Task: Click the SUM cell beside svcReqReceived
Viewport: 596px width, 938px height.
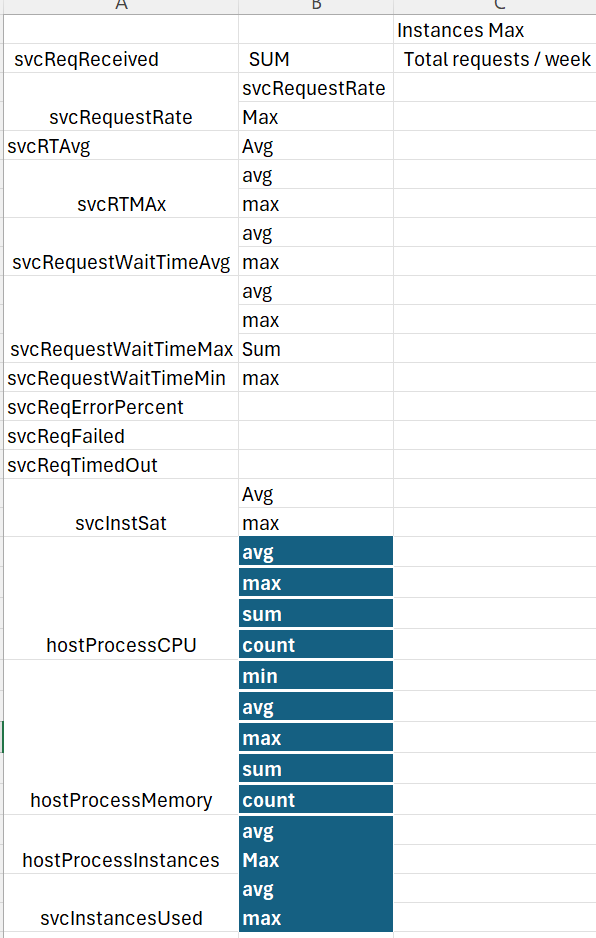Action: 316,59
